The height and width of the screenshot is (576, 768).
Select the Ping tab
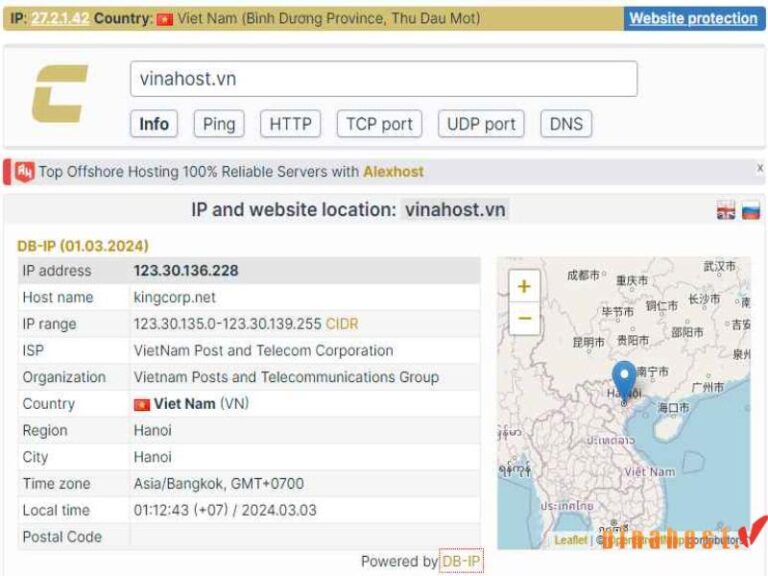coord(219,124)
